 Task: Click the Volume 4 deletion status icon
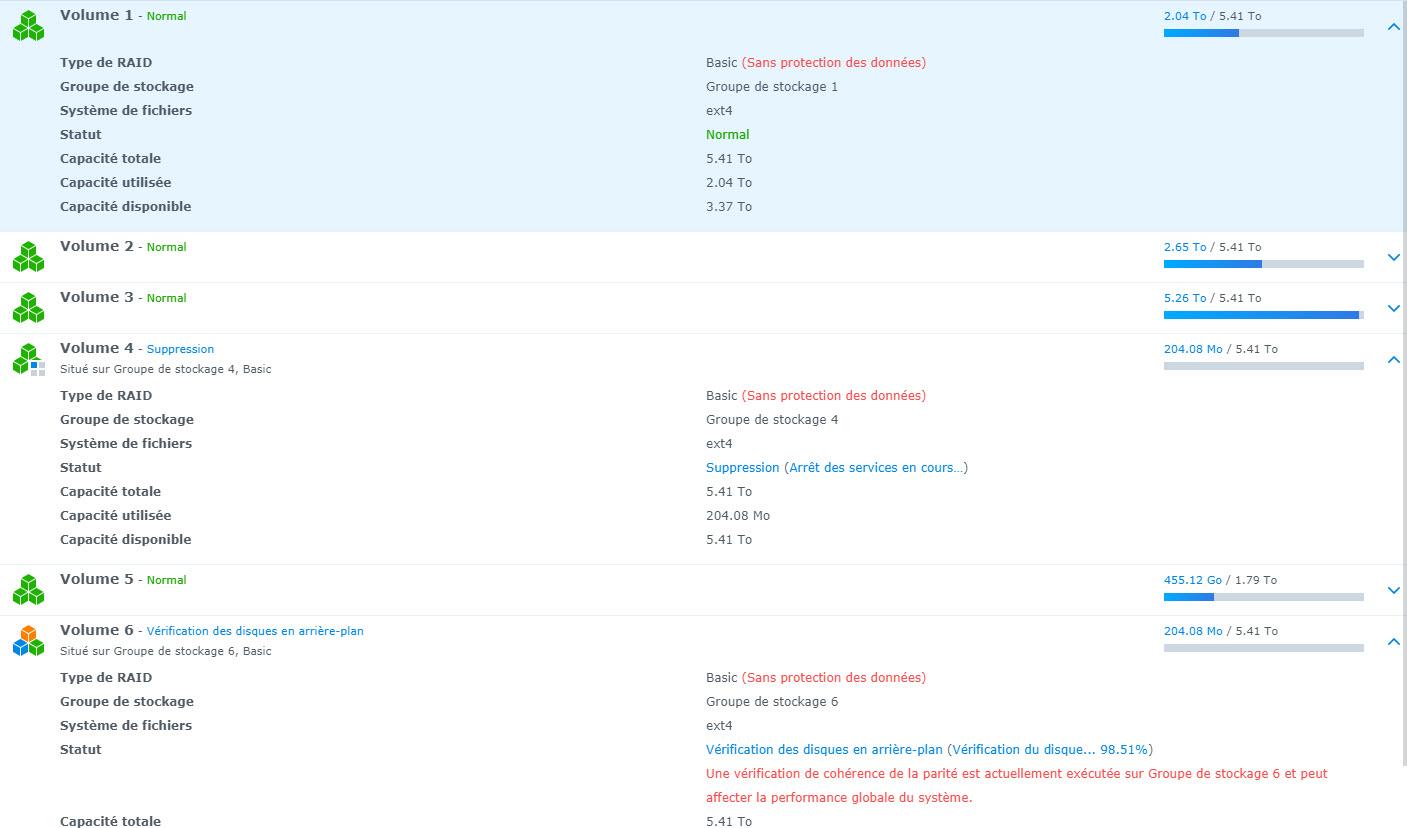tap(28, 359)
